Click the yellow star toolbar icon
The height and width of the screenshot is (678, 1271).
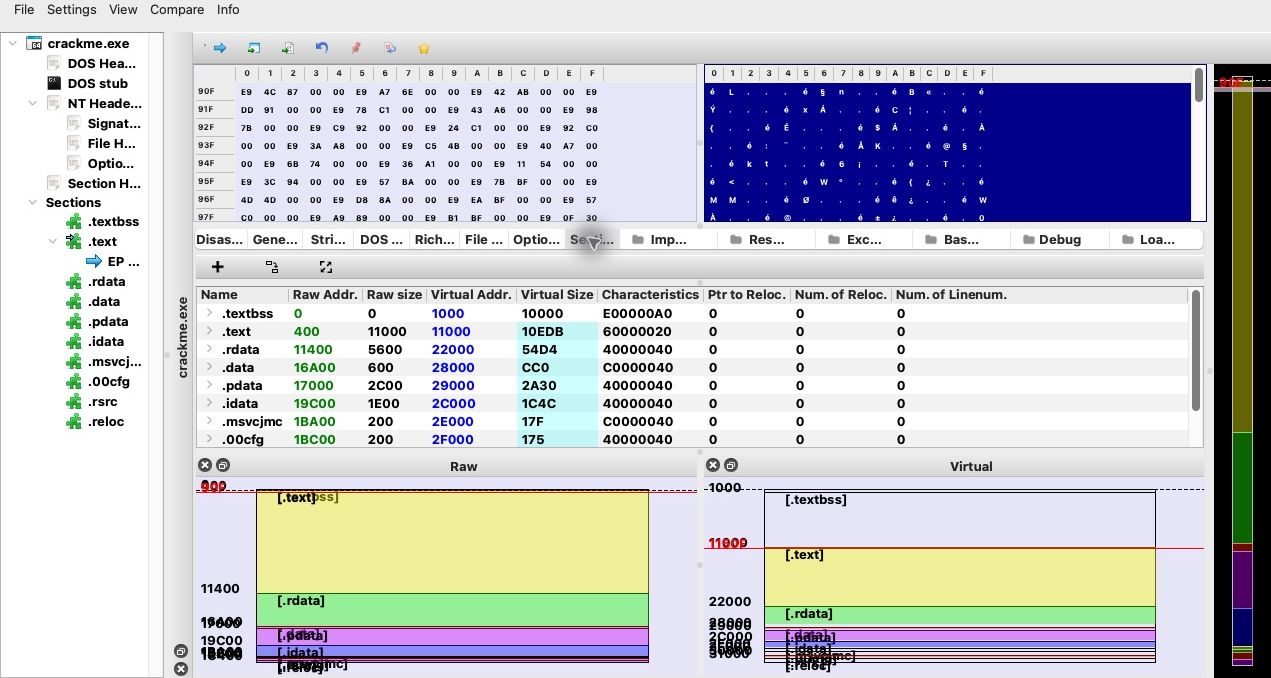tap(424, 48)
